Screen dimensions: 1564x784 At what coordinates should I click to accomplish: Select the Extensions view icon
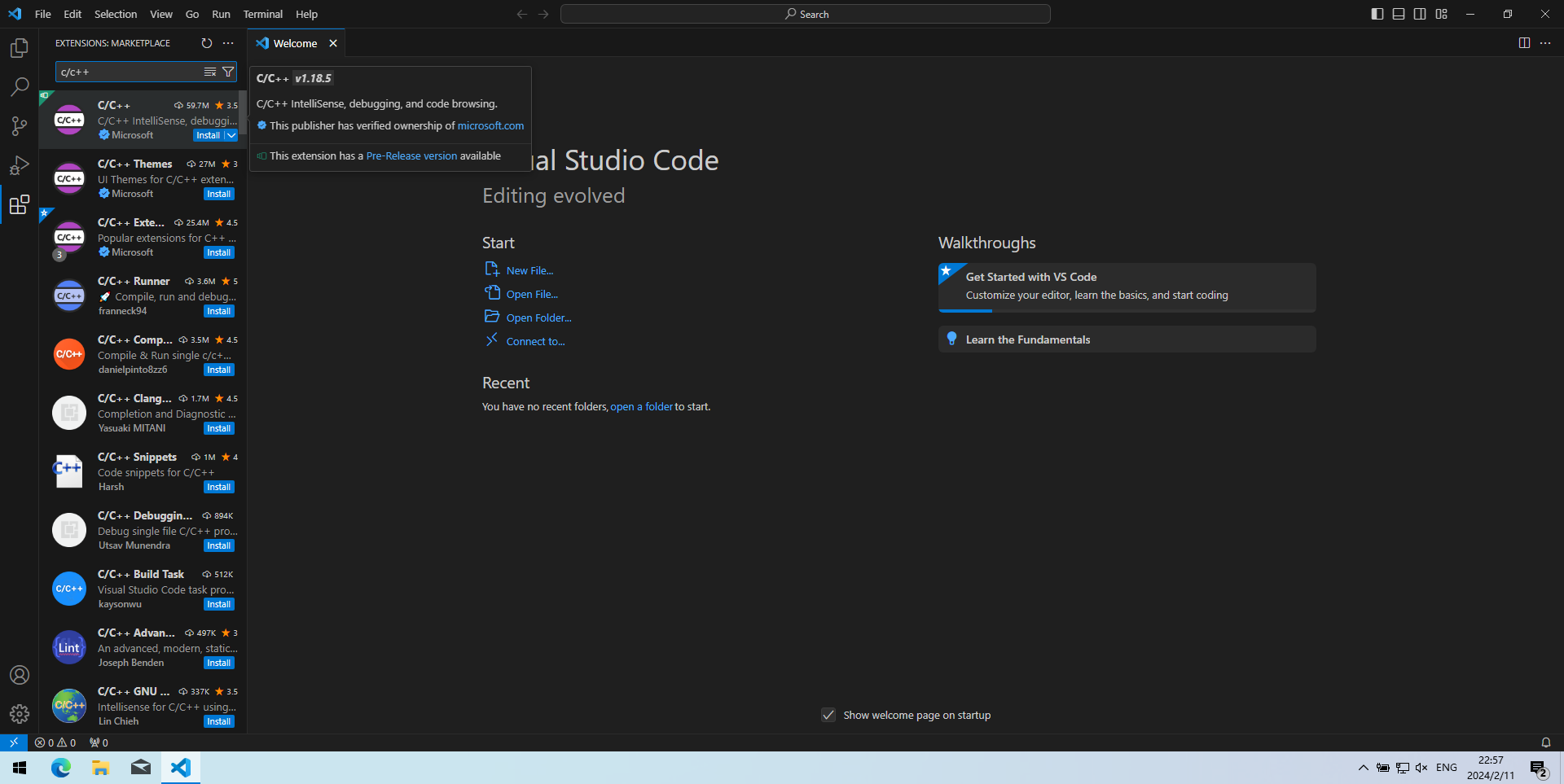coord(20,204)
